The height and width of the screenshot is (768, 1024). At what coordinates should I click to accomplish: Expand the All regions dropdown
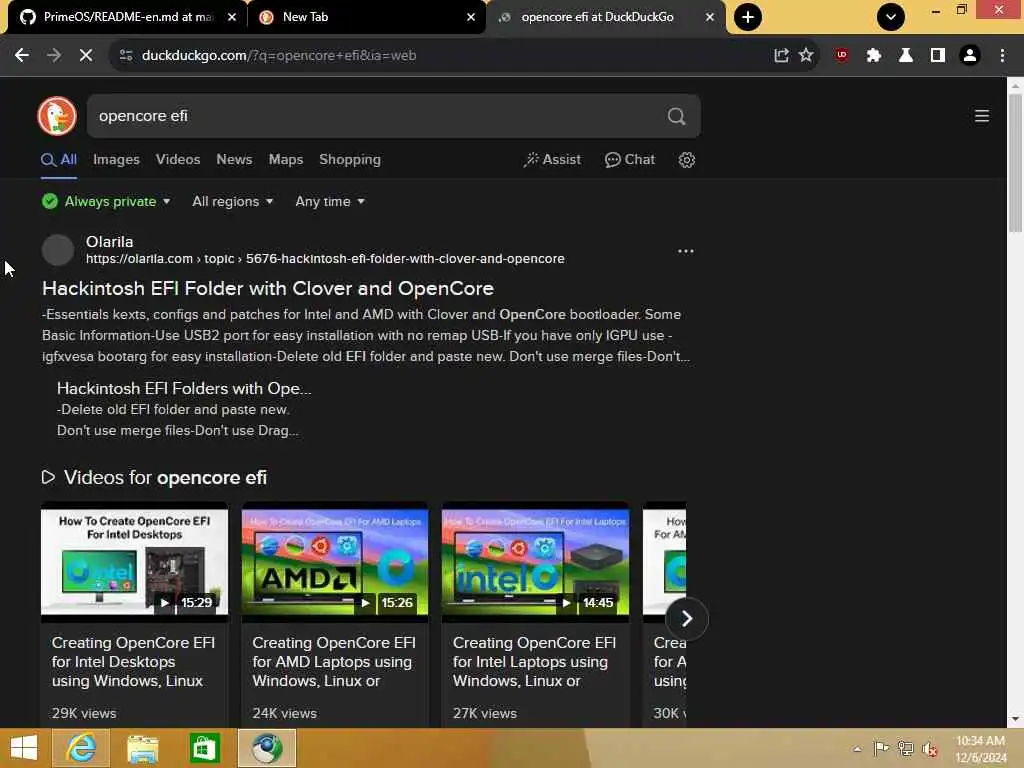coord(232,201)
